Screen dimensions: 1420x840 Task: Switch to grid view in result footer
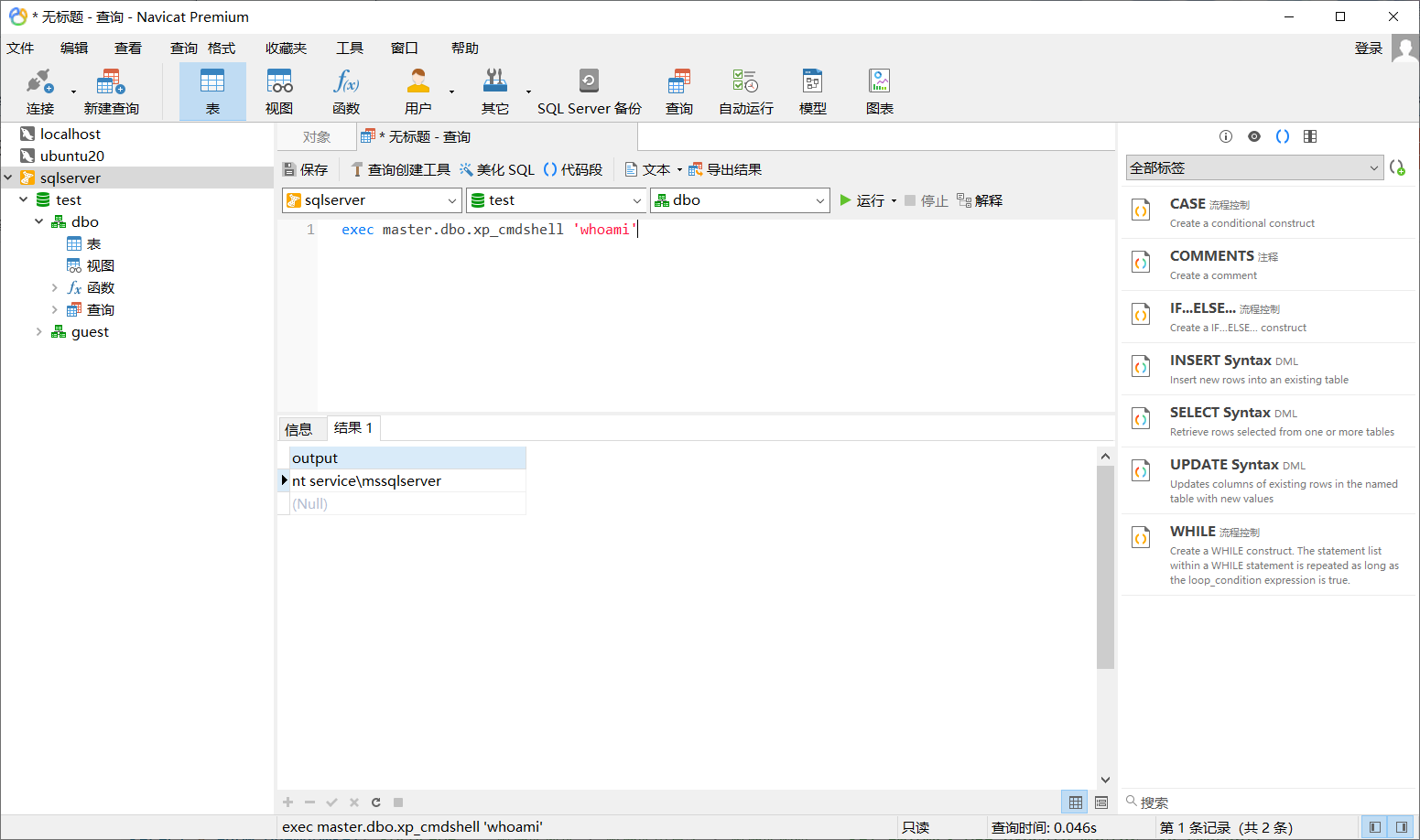pyautogui.click(x=1076, y=802)
